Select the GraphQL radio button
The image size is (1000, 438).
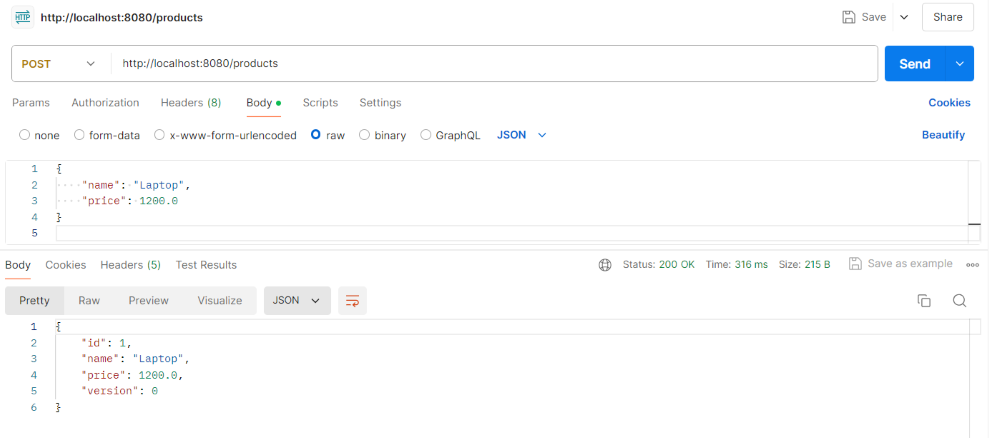coord(426,135)
